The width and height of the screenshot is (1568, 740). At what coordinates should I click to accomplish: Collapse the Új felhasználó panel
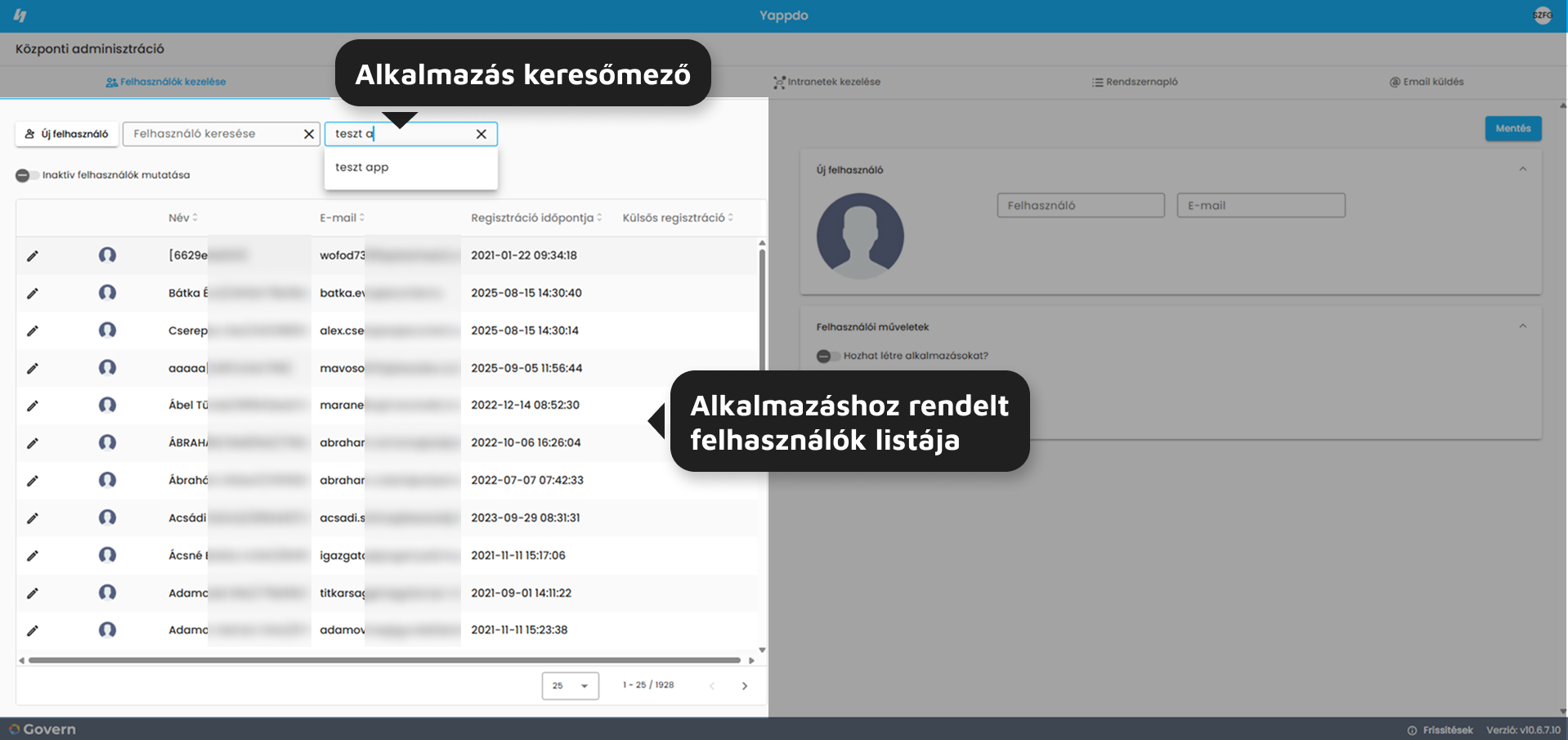(1523, 169)
